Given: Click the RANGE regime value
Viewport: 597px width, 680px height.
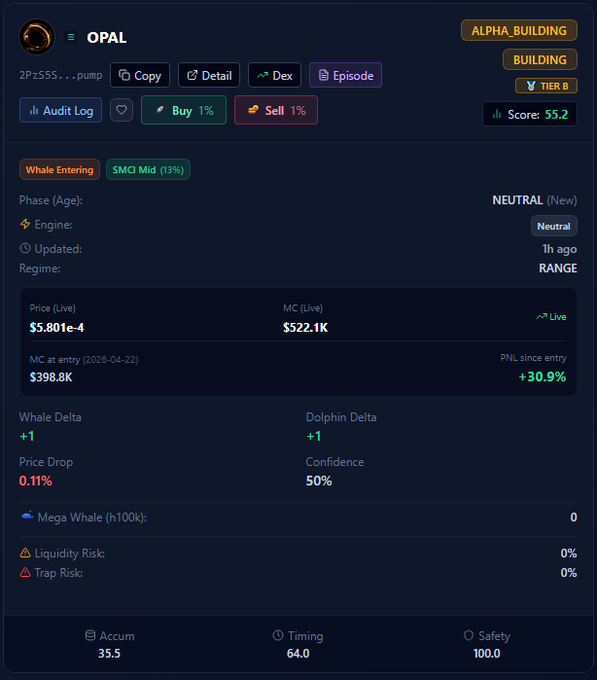Looking at the screenshot, I should coord(558,268).
